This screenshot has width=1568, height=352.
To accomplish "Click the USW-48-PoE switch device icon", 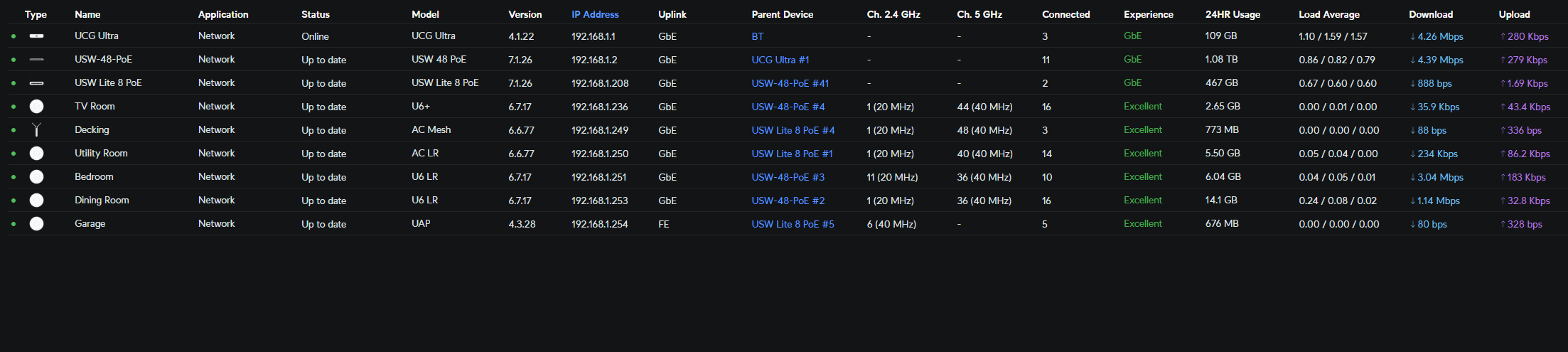I will pyautogui.click(x=36, y=60).
